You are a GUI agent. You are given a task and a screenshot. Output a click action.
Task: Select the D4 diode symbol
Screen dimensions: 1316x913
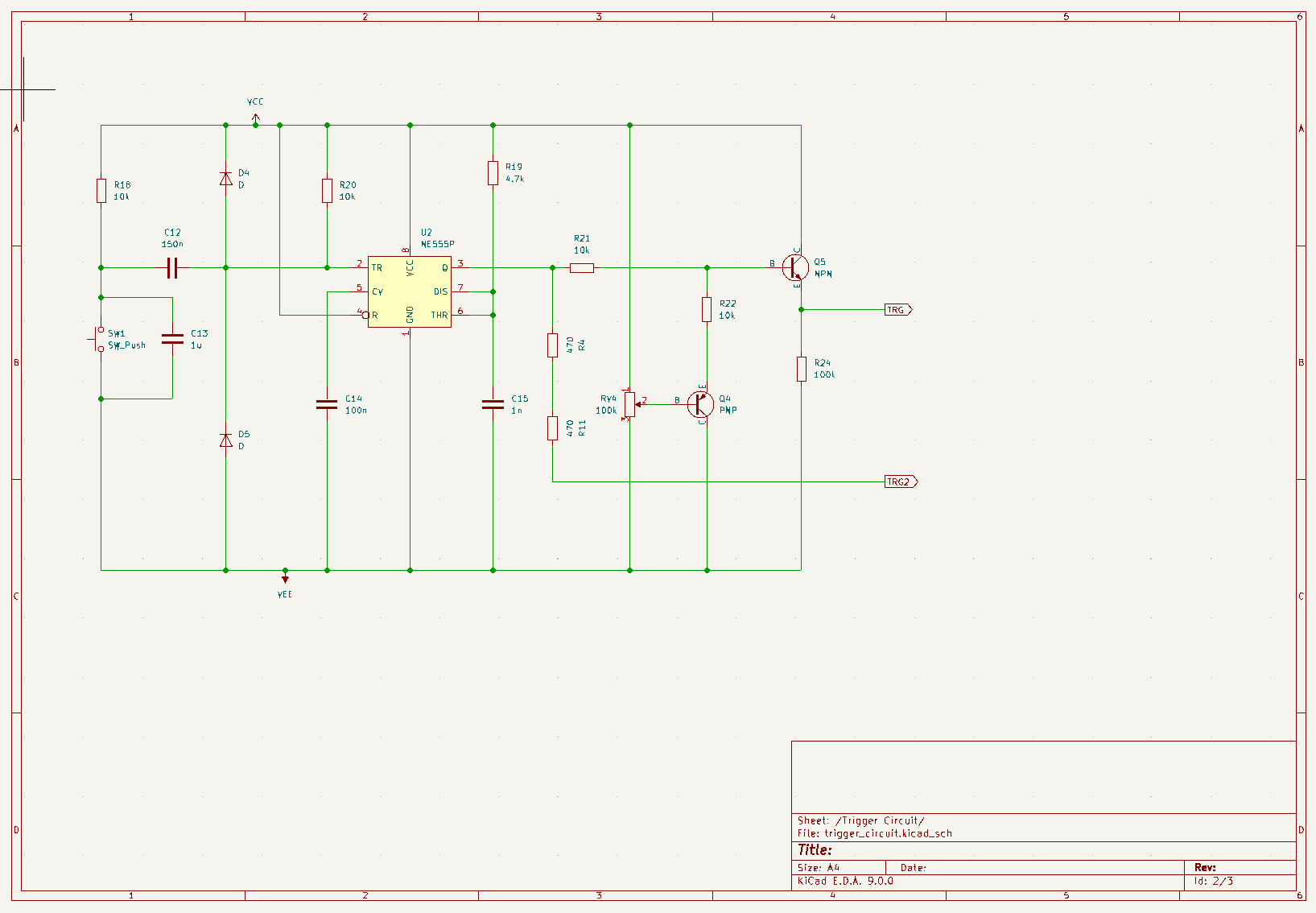(226, 178)
